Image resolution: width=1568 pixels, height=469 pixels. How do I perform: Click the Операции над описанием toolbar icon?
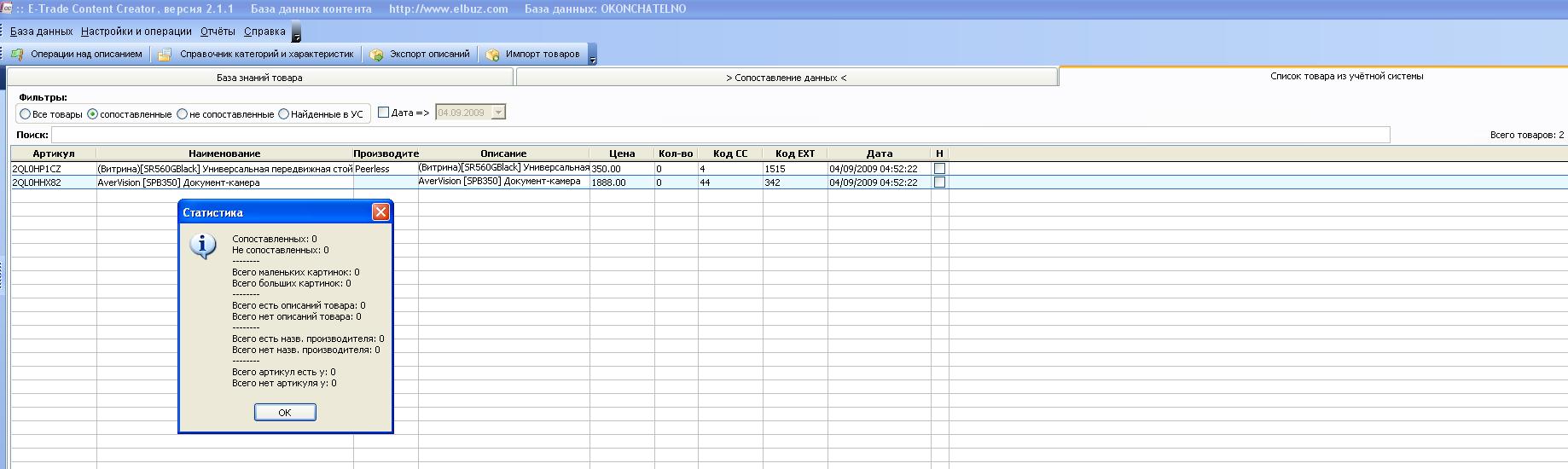[17, 55]
